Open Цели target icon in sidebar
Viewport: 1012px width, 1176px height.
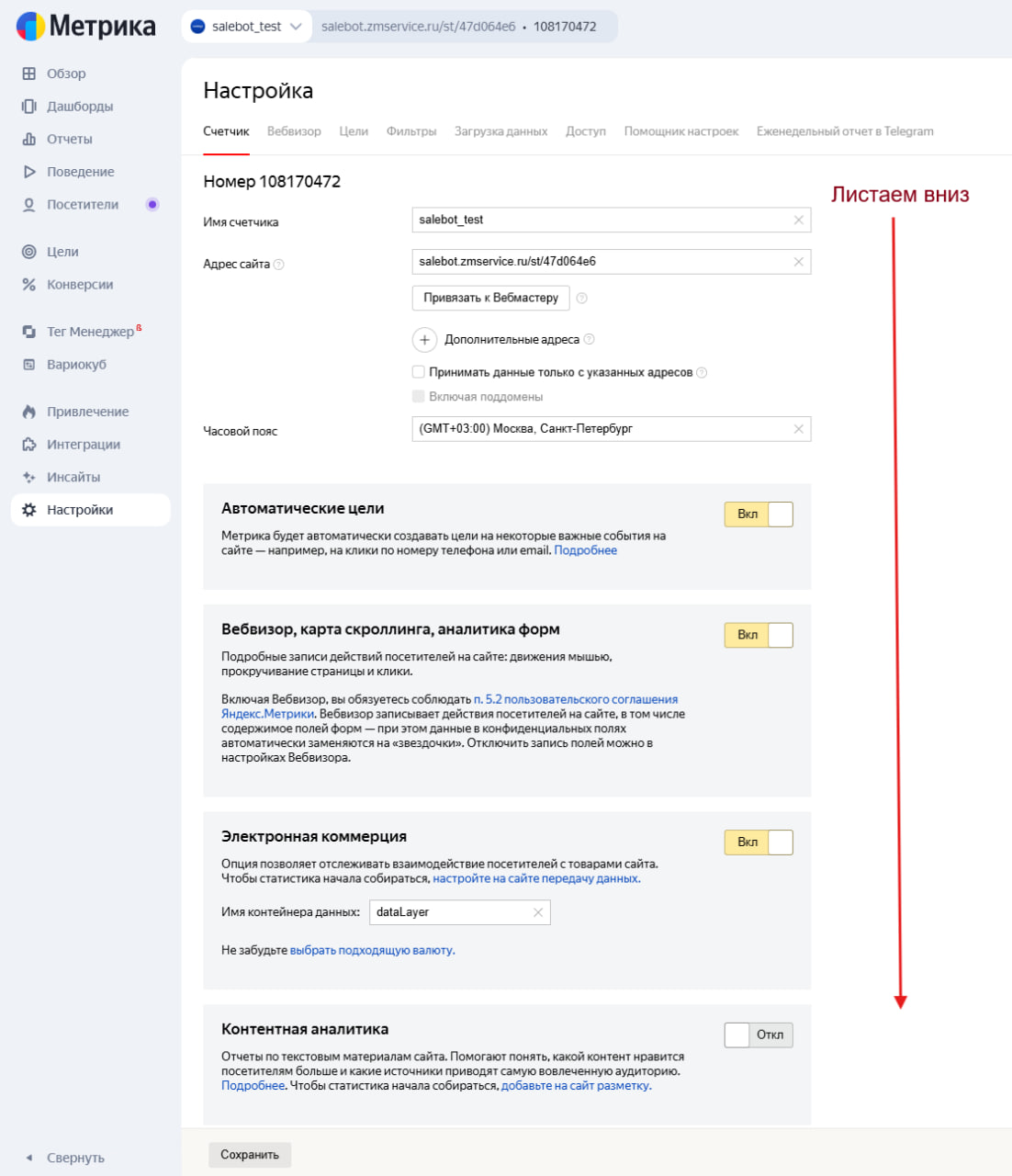pyautogui.click(x=29, y=252)
